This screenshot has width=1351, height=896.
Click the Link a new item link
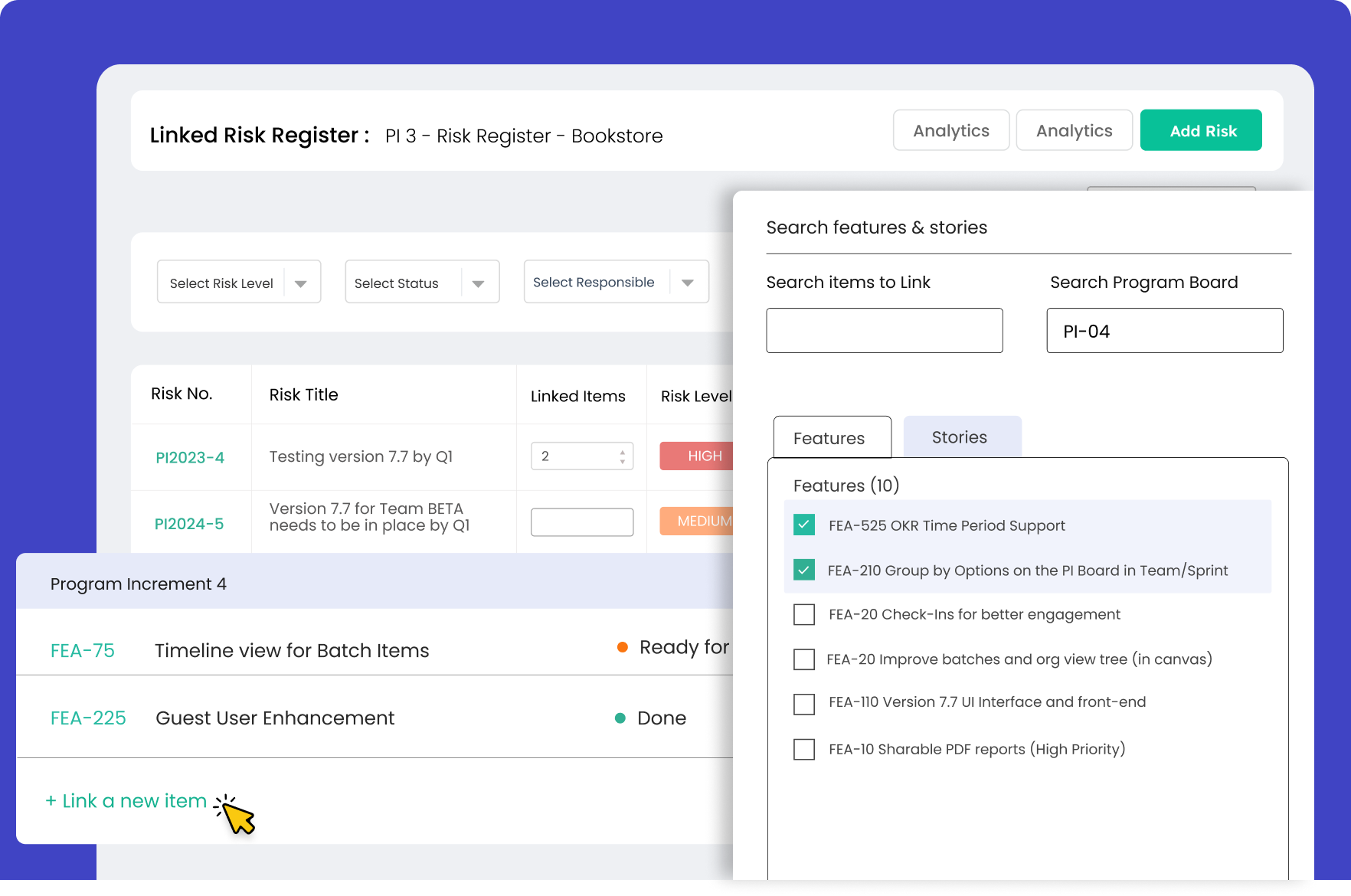(126, 800)
